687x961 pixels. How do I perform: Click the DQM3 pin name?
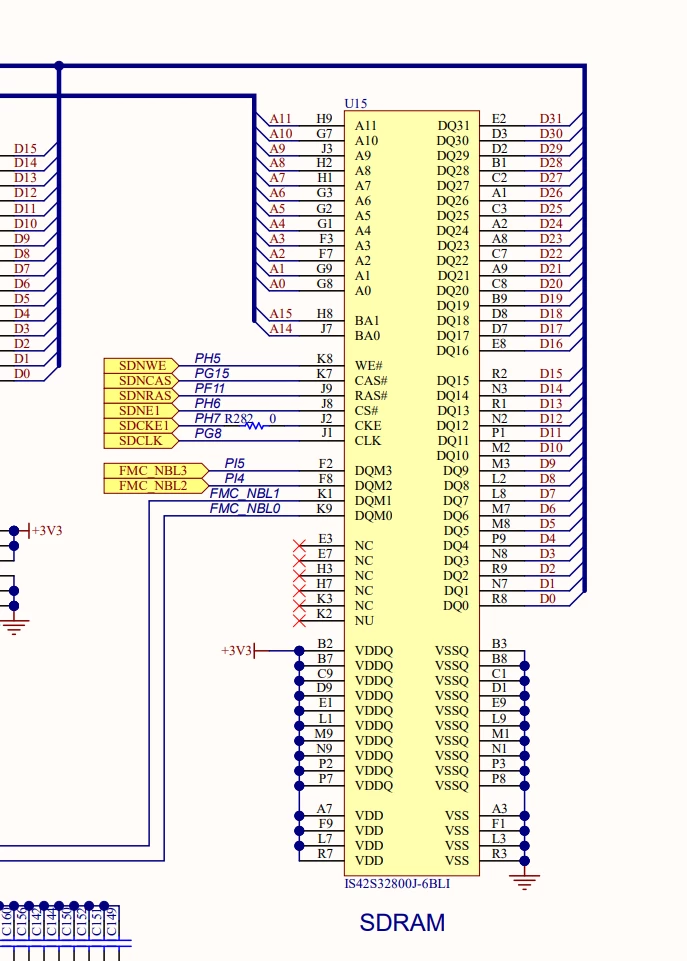(373, 471)
